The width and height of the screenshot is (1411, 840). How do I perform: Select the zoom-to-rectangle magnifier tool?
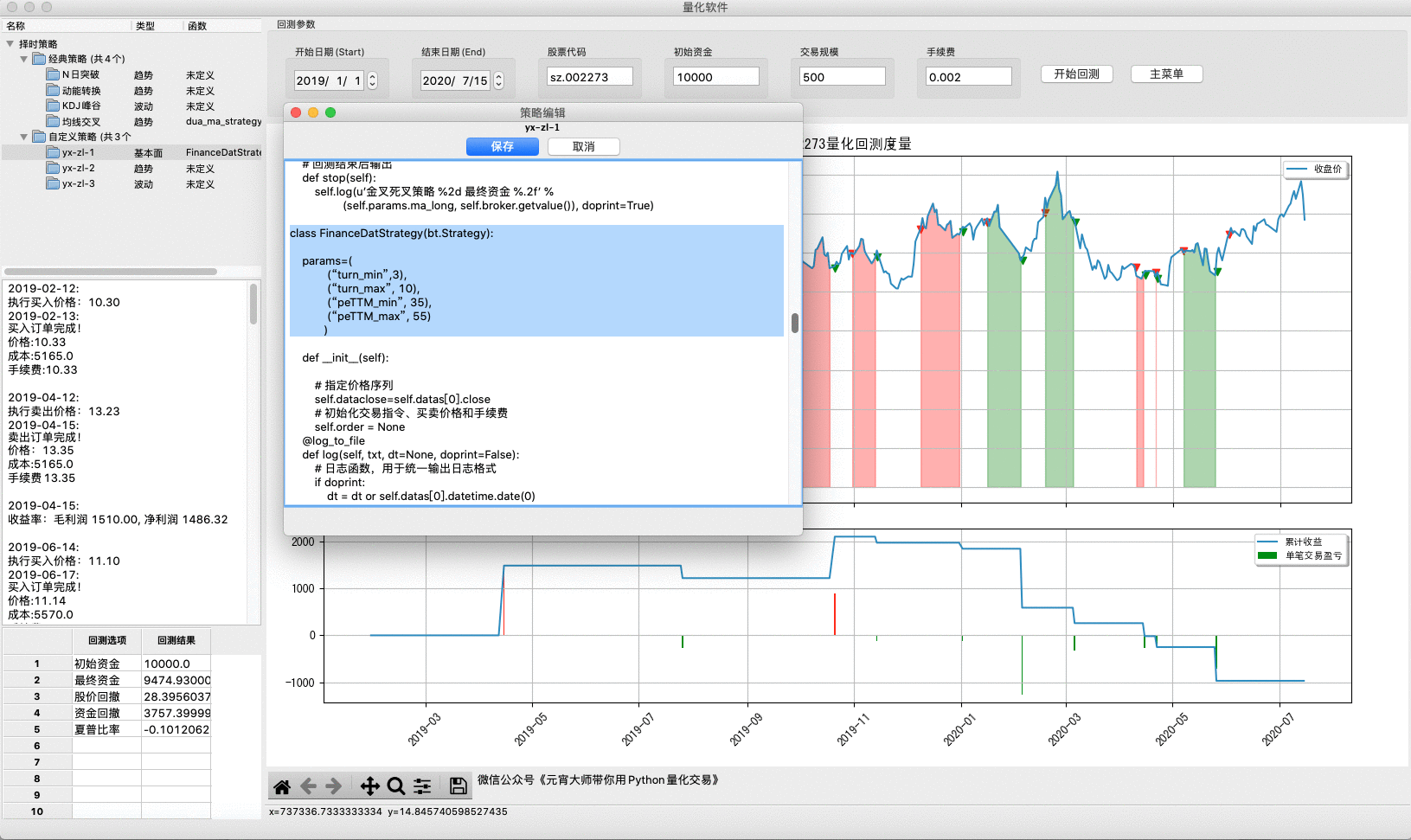[396, 786]
